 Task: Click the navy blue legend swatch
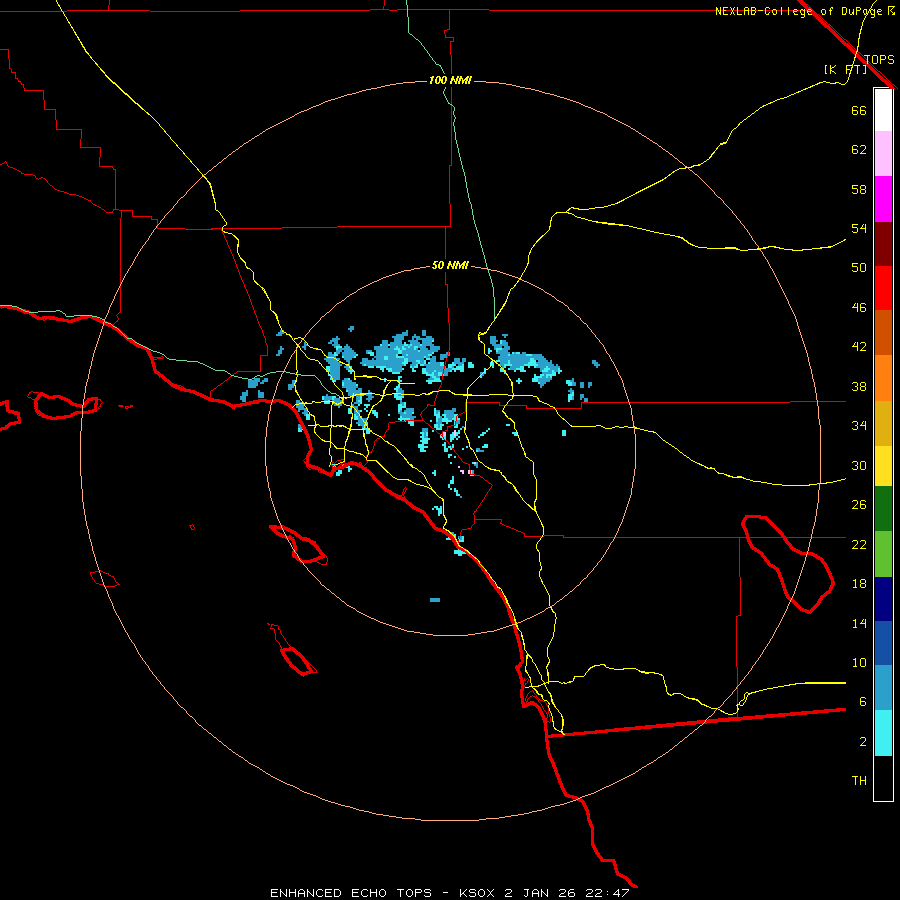coord(883,599)
